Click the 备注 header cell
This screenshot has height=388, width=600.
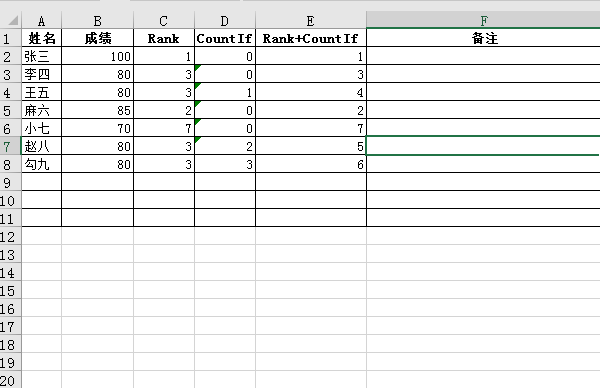tap(483, 38)
